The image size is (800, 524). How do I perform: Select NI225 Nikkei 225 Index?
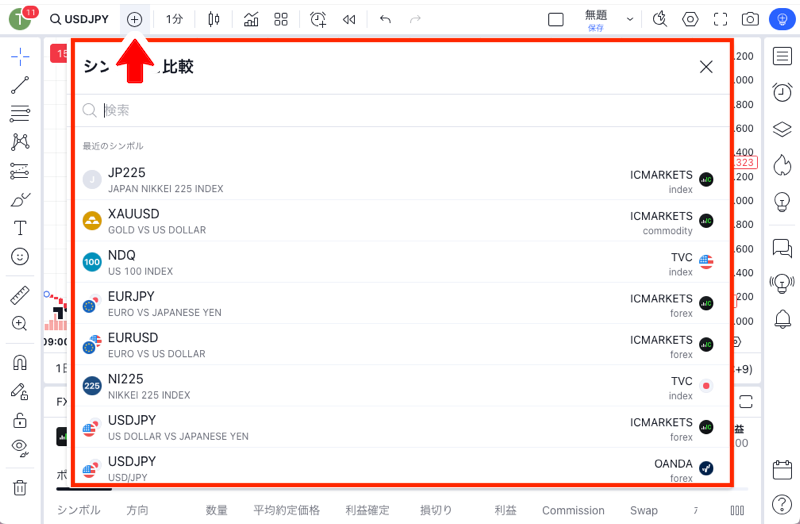pyautogui.click(x=402, y=386)
